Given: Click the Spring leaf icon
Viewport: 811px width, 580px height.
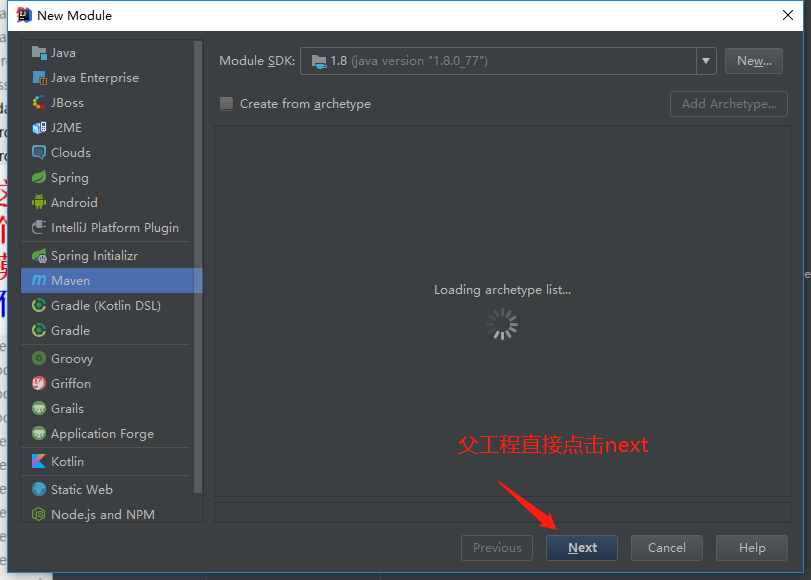Looking at the screenshot, I should 39,177.
